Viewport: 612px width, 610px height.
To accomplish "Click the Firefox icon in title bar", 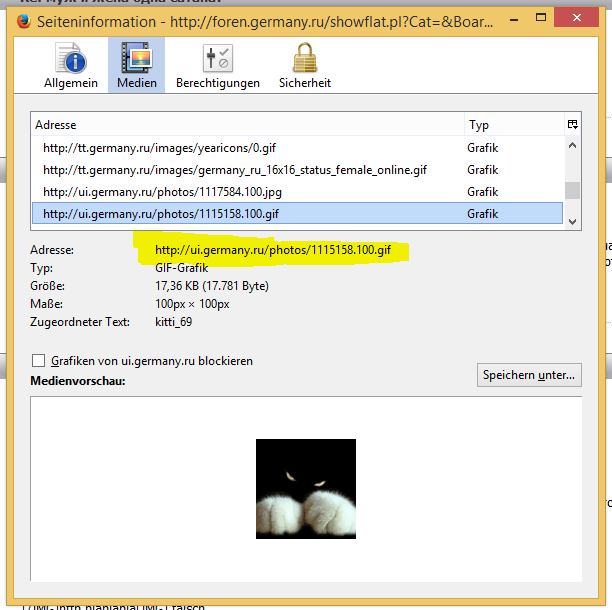I will point(24,22).
